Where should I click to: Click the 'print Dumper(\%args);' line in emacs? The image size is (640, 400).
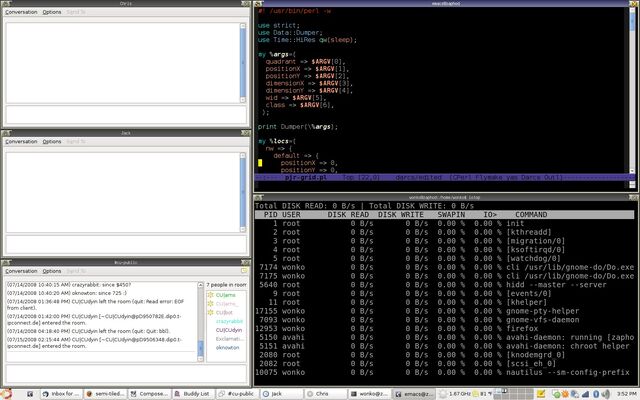tap(298, 127)
